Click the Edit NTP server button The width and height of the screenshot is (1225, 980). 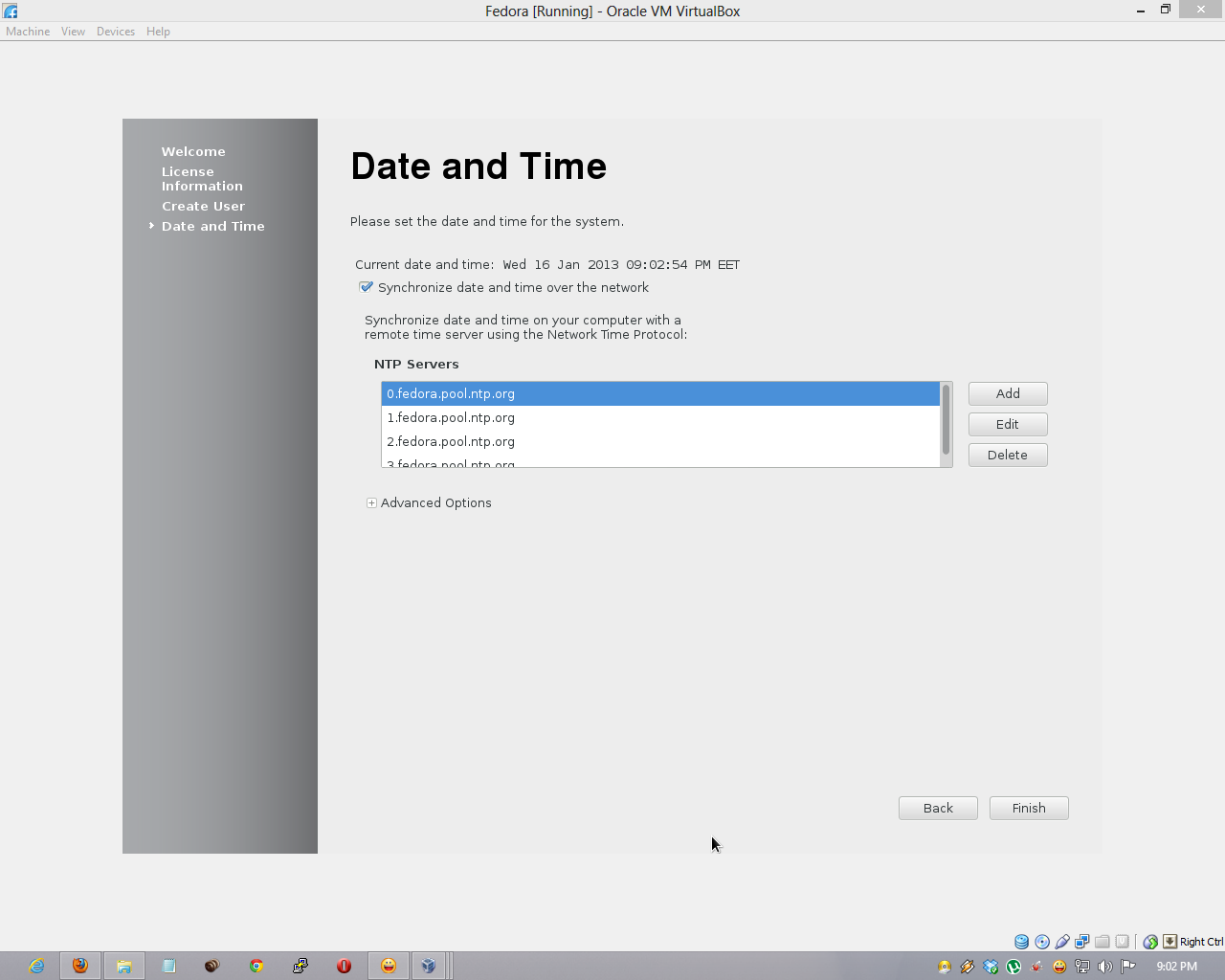click(1008, 424)
